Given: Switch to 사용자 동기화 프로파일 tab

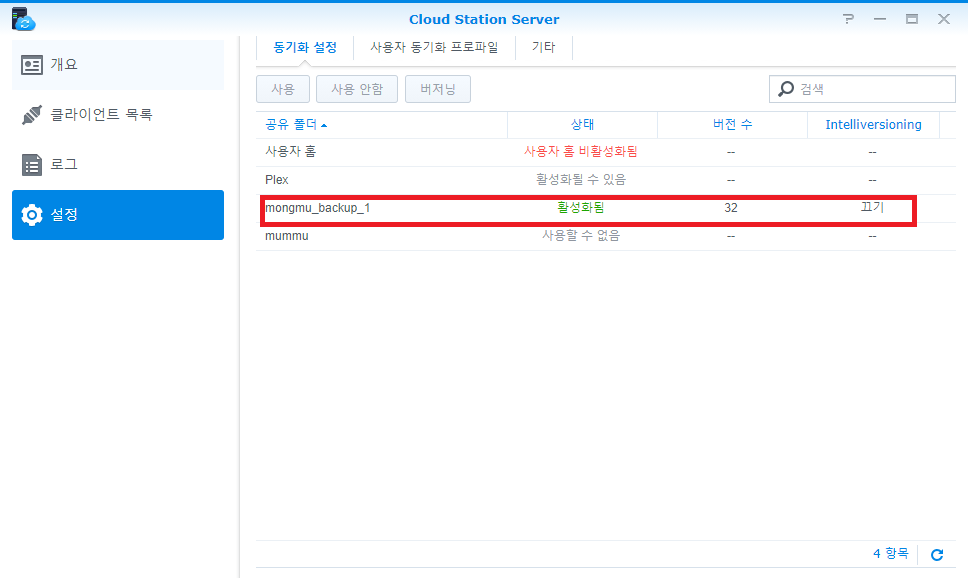Looking at the screenshot, I should [x=434, y=48].
